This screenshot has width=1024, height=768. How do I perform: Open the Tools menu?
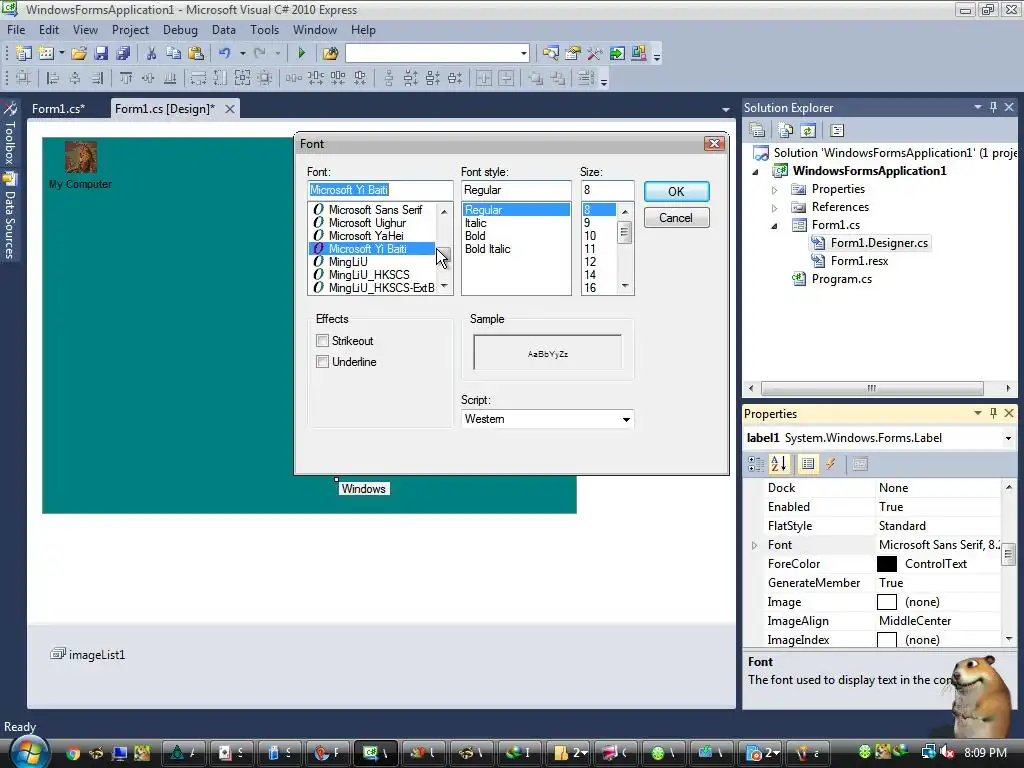click(264, 30)
